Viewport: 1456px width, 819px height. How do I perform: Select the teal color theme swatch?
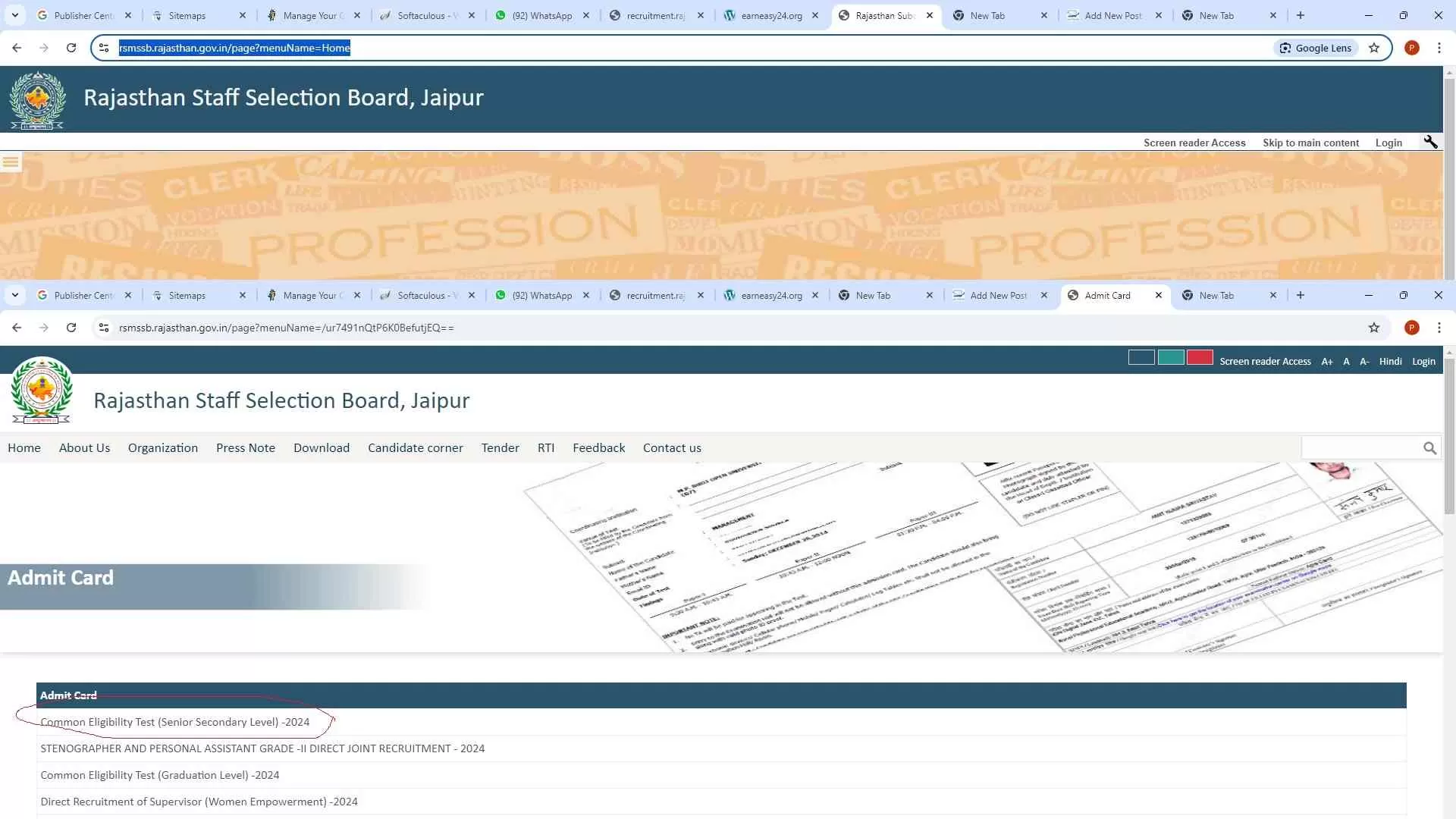click(1171, 357)
